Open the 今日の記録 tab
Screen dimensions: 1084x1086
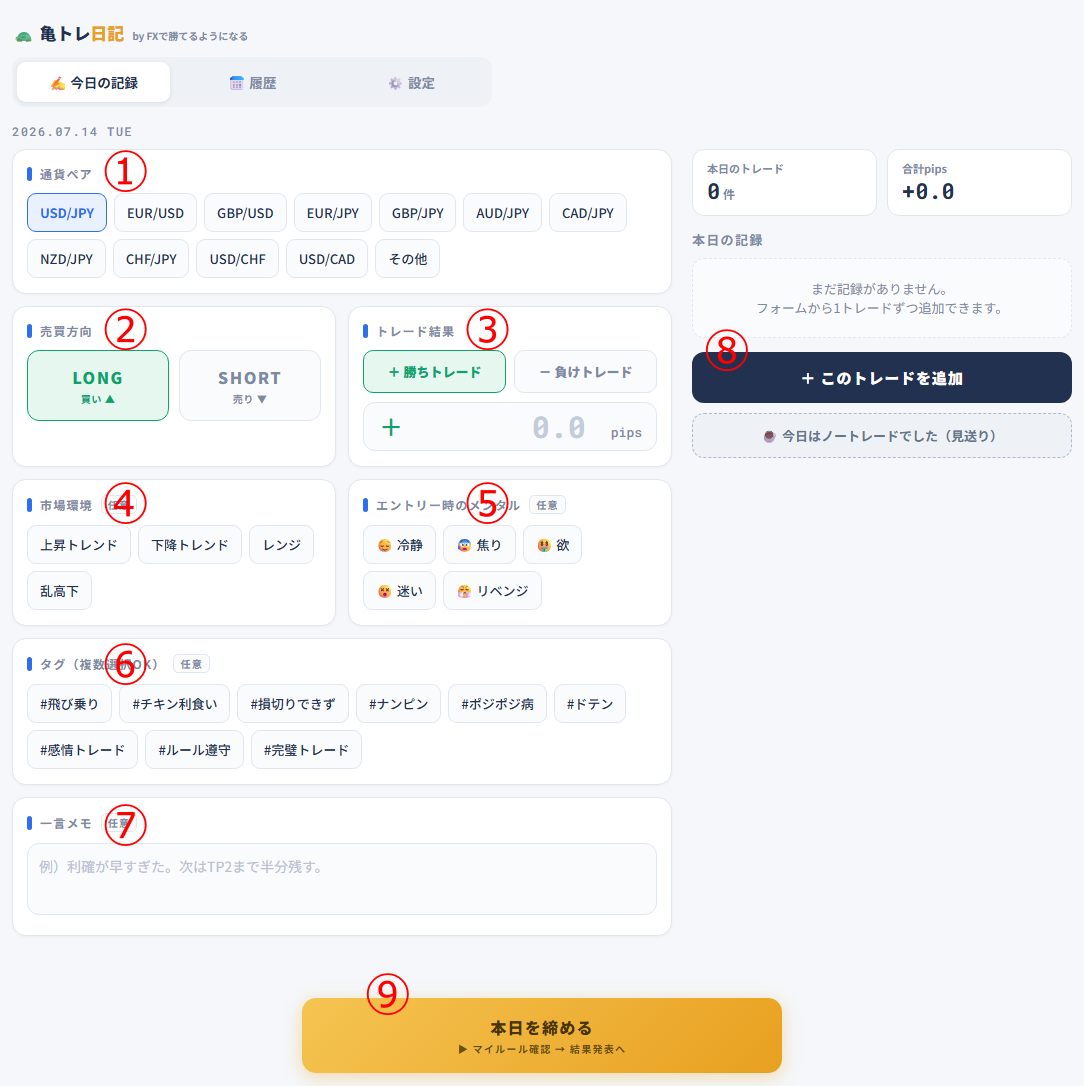(94, 82)
